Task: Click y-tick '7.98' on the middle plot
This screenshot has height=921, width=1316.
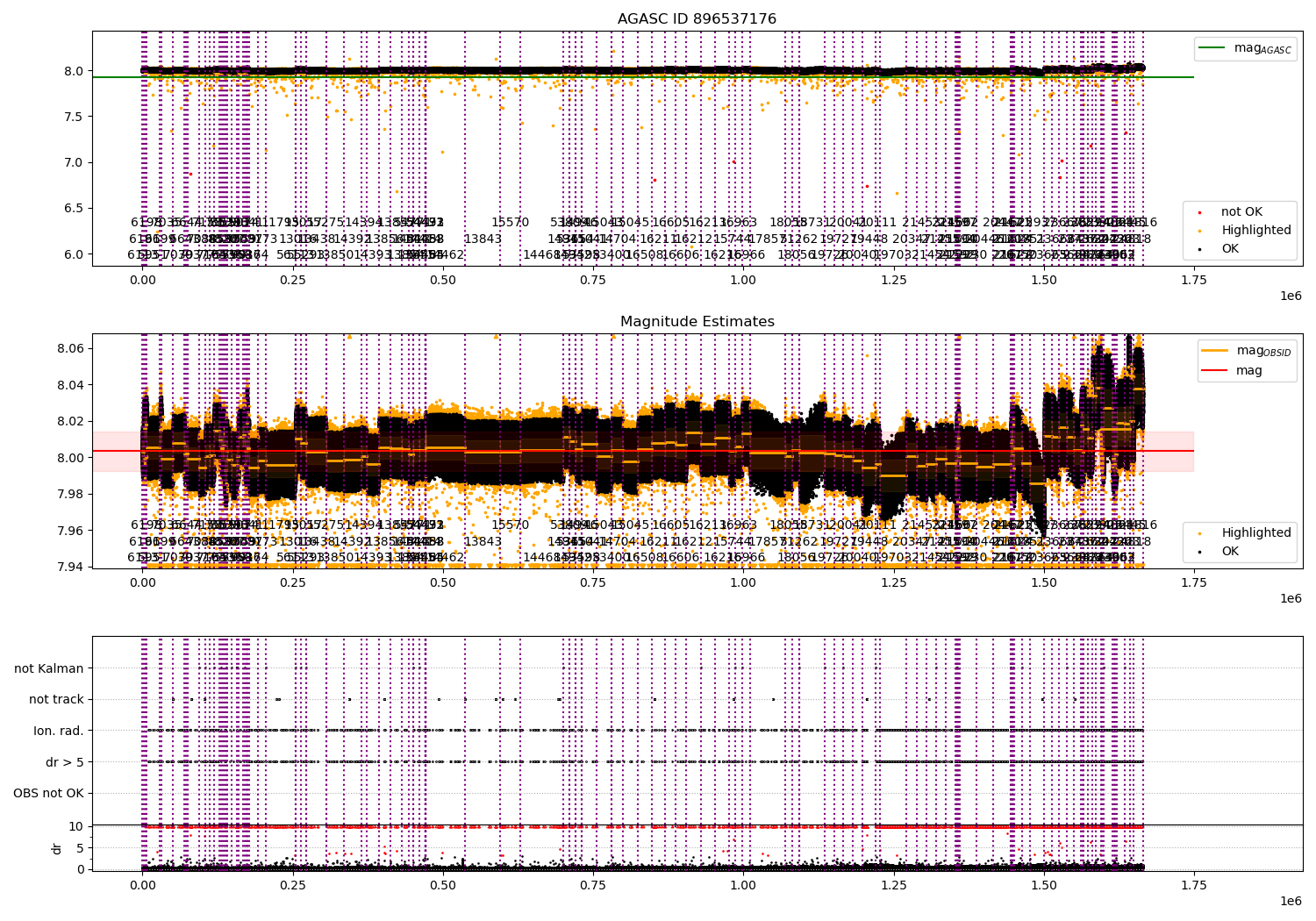Action: pyautogui.click(x=71, y=494)
